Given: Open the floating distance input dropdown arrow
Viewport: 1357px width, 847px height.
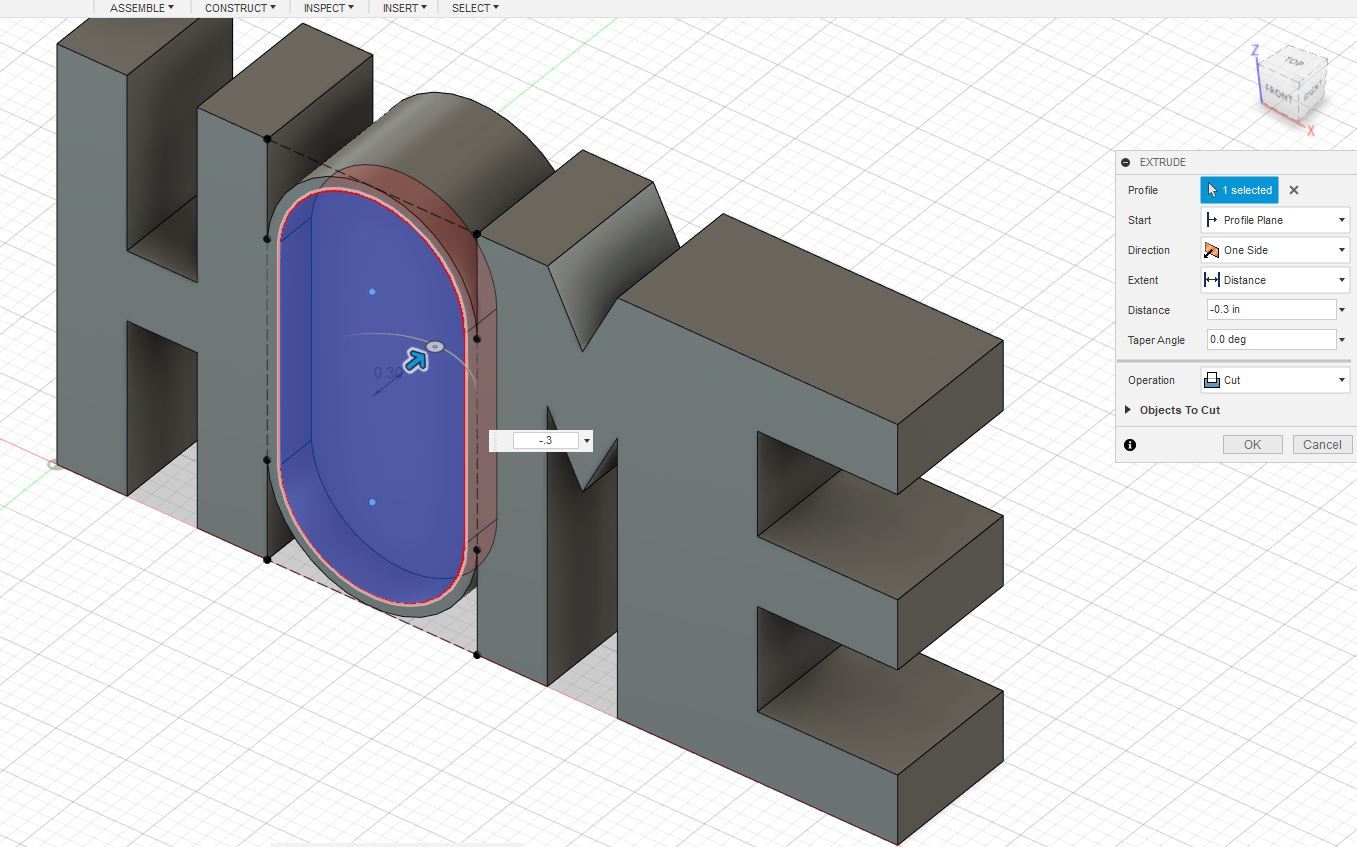Looking at the screenshot, I should (x=586, y=440).
